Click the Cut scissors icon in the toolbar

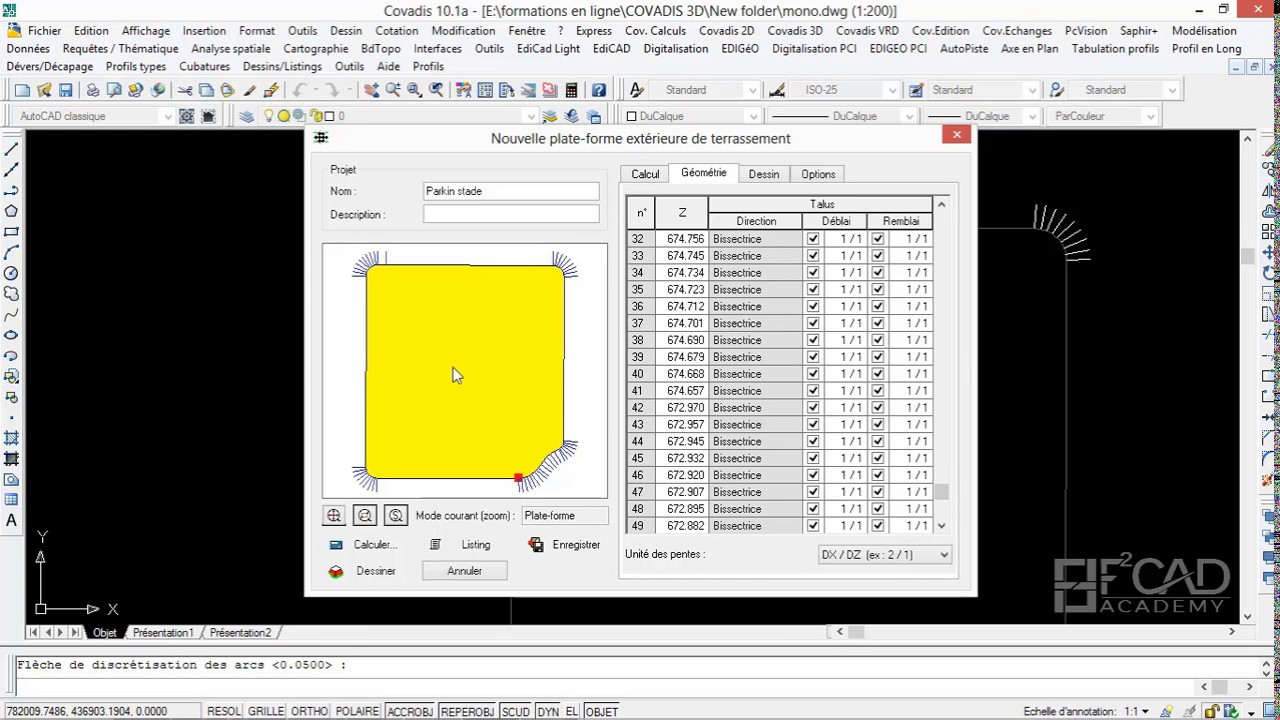click(185, 90)
